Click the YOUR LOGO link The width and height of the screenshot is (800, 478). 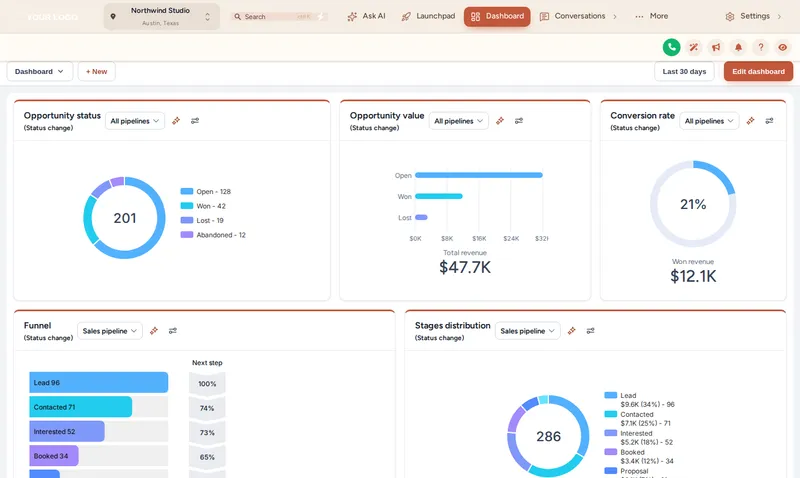click(53, 17)
